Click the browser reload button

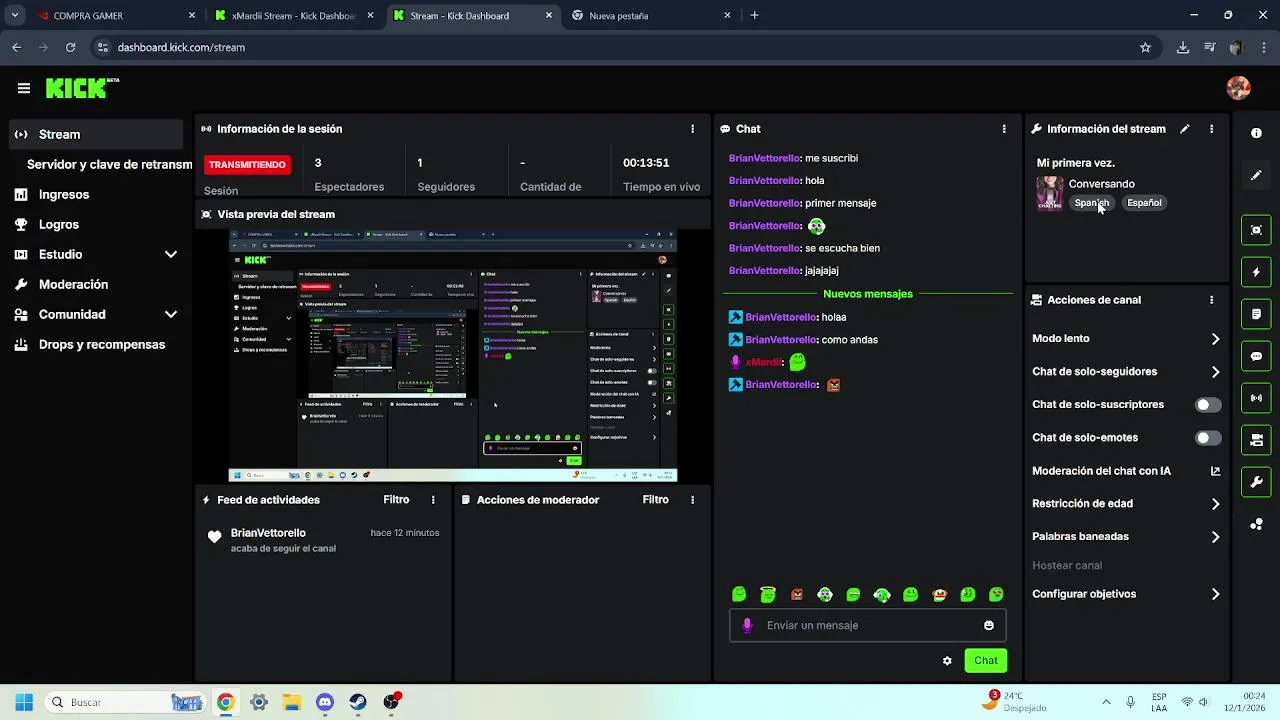click(x=70, y=47)
